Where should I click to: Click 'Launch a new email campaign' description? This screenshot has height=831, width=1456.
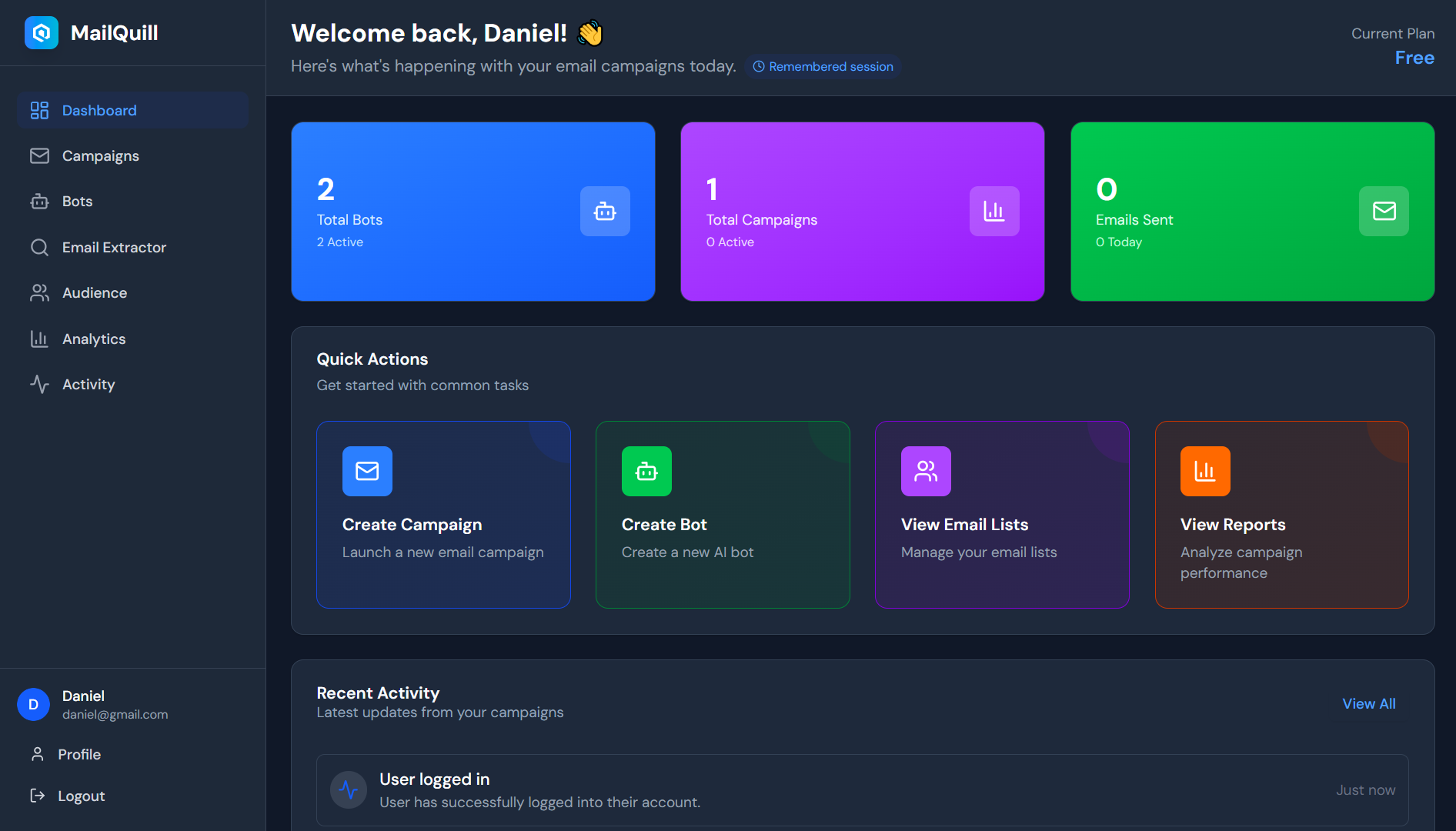[443, 552]
